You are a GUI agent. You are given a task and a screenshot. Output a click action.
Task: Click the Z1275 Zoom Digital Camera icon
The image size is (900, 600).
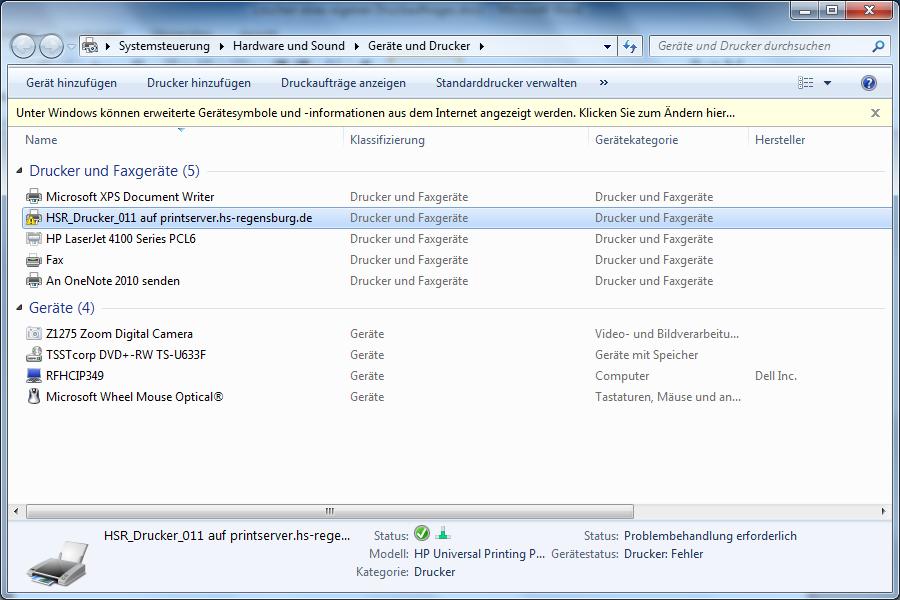click(34, 334)
